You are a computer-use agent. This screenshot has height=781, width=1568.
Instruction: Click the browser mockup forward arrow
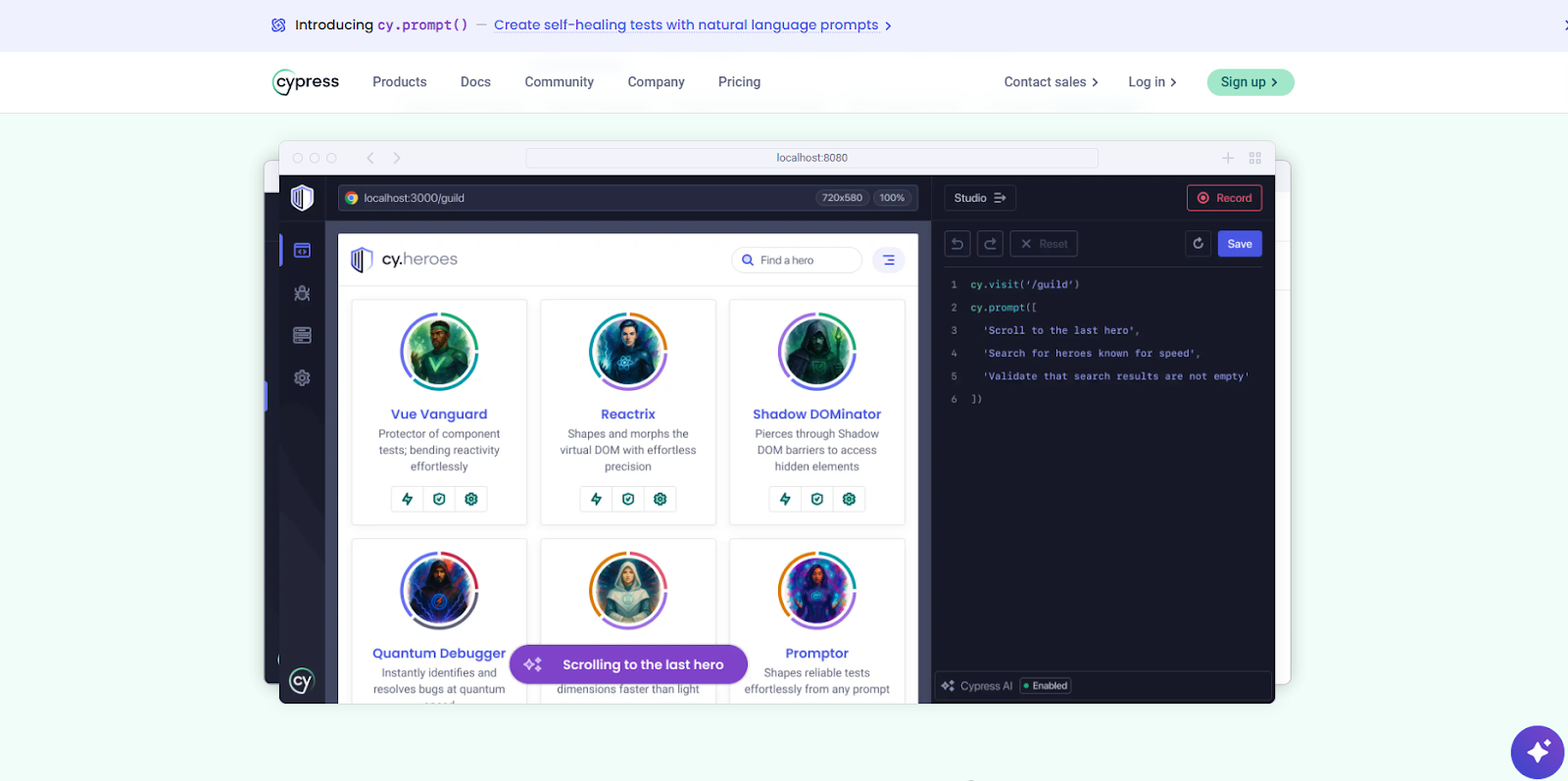[x=397, y=158]
